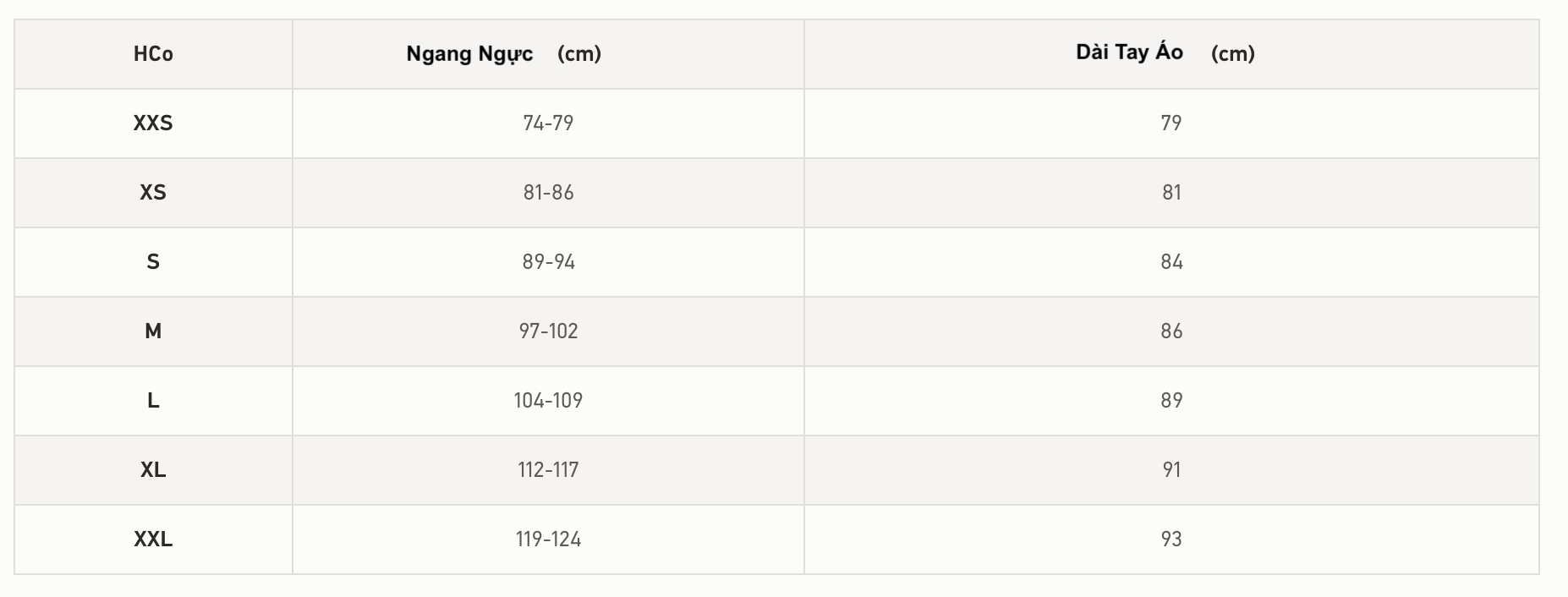
Task: Click chest measurement 112-117 cell
Action: [548, 470]
